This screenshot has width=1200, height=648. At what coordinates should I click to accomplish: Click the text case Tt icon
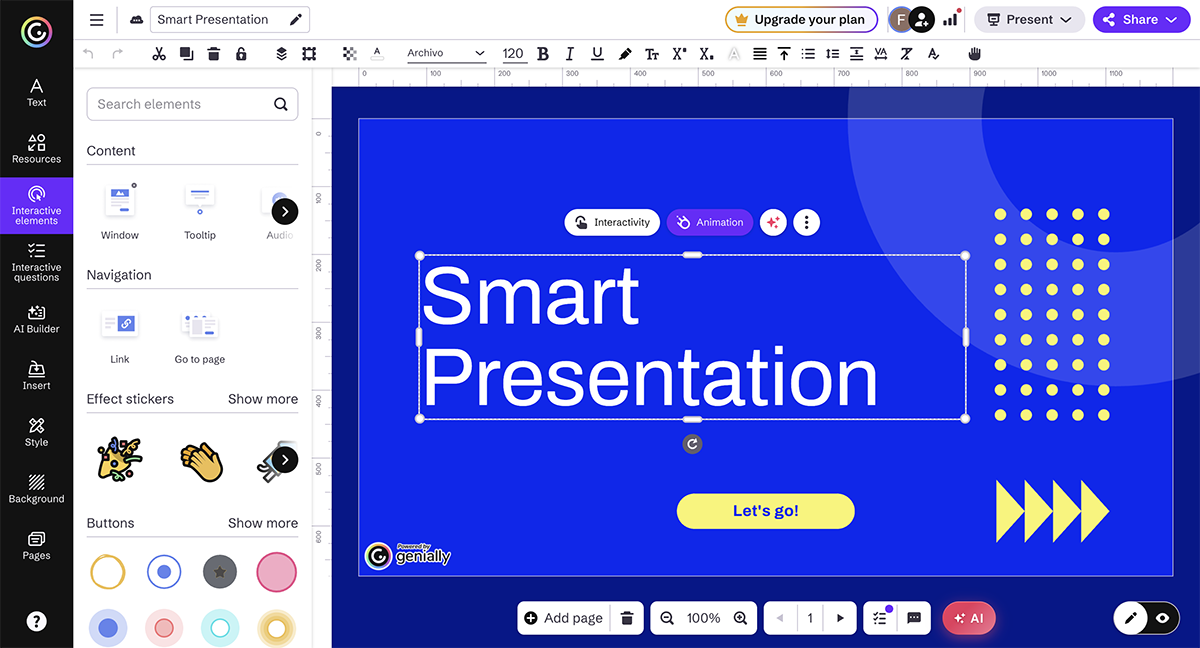coord(652,54)
